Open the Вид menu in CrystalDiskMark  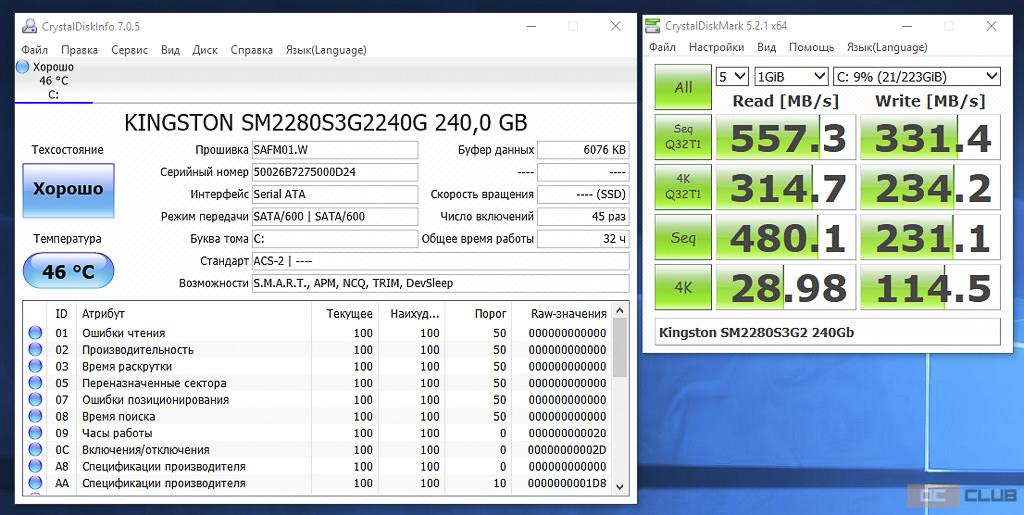(x=767, y=48)
